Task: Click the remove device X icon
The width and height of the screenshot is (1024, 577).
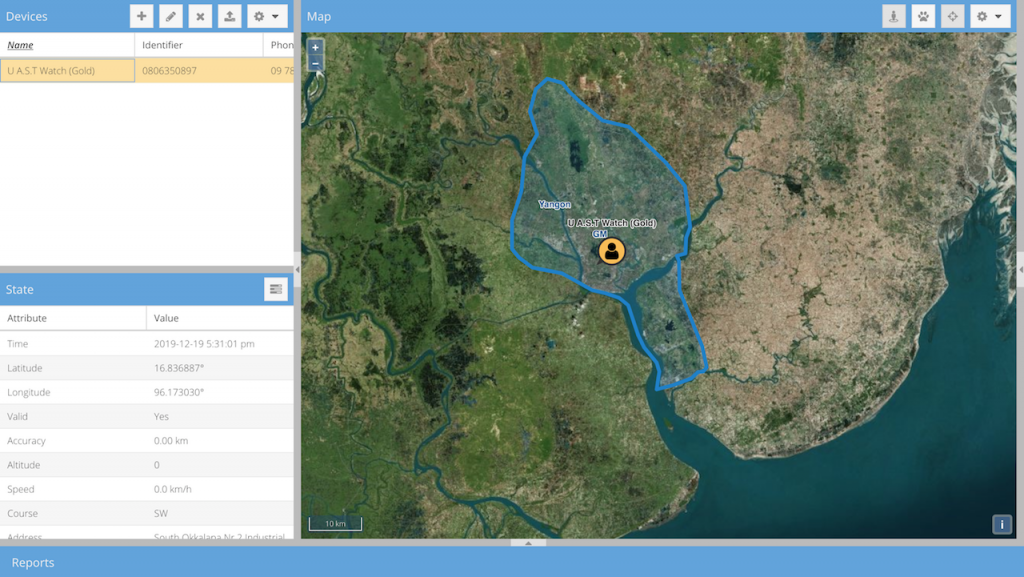Action: [x=200, y=16]
